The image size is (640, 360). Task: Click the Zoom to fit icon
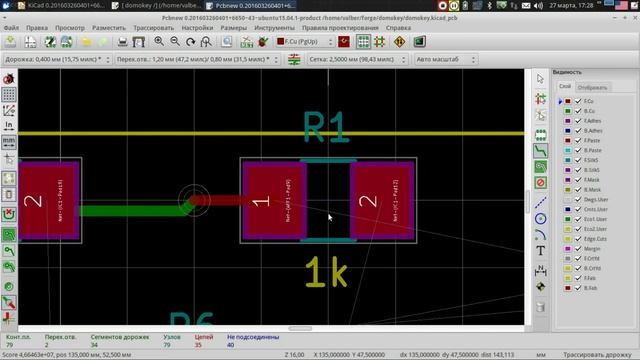coord(206,41)
